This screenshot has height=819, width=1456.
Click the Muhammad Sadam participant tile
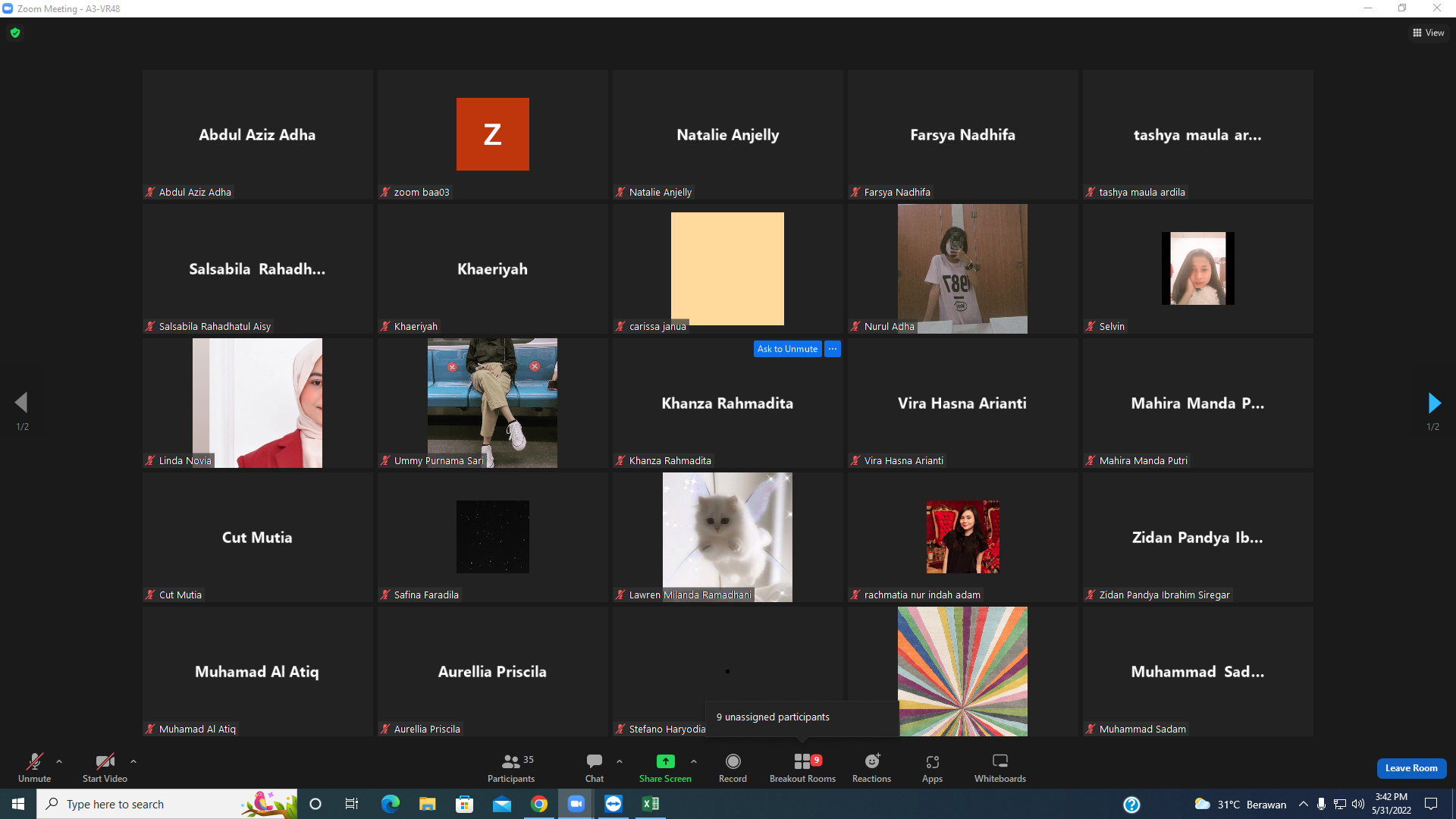(1198, 671)
